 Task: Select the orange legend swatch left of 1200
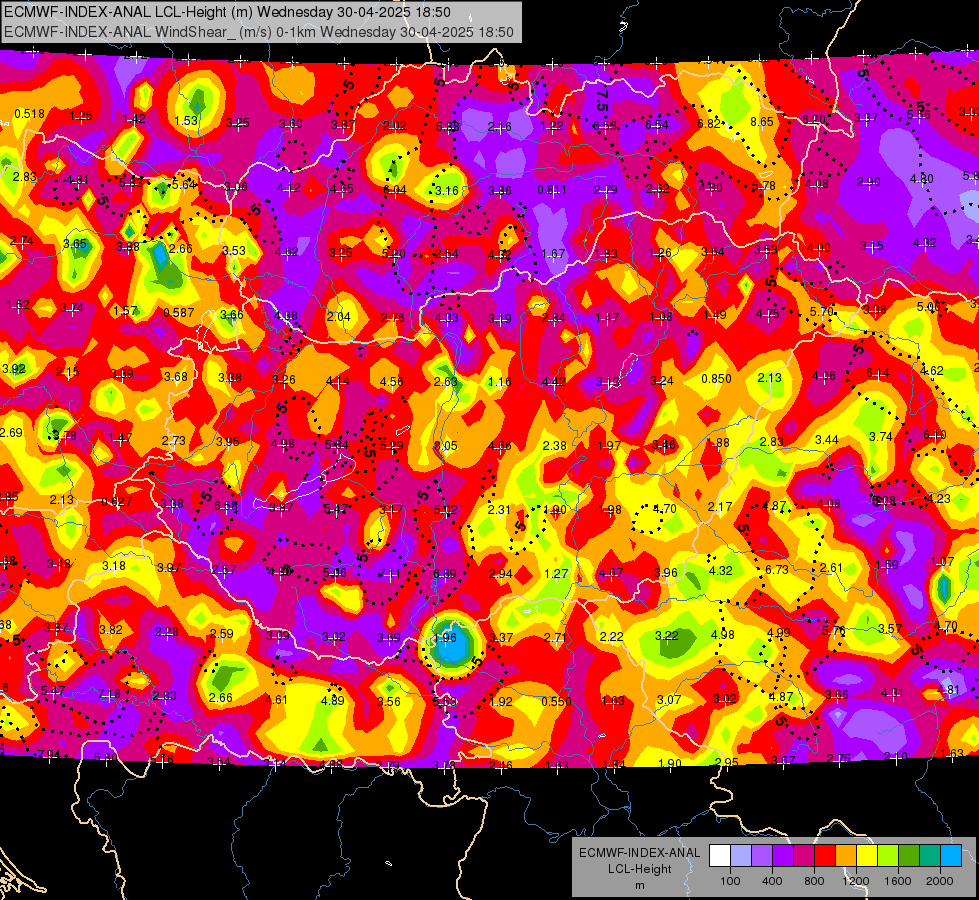[846, 855]
